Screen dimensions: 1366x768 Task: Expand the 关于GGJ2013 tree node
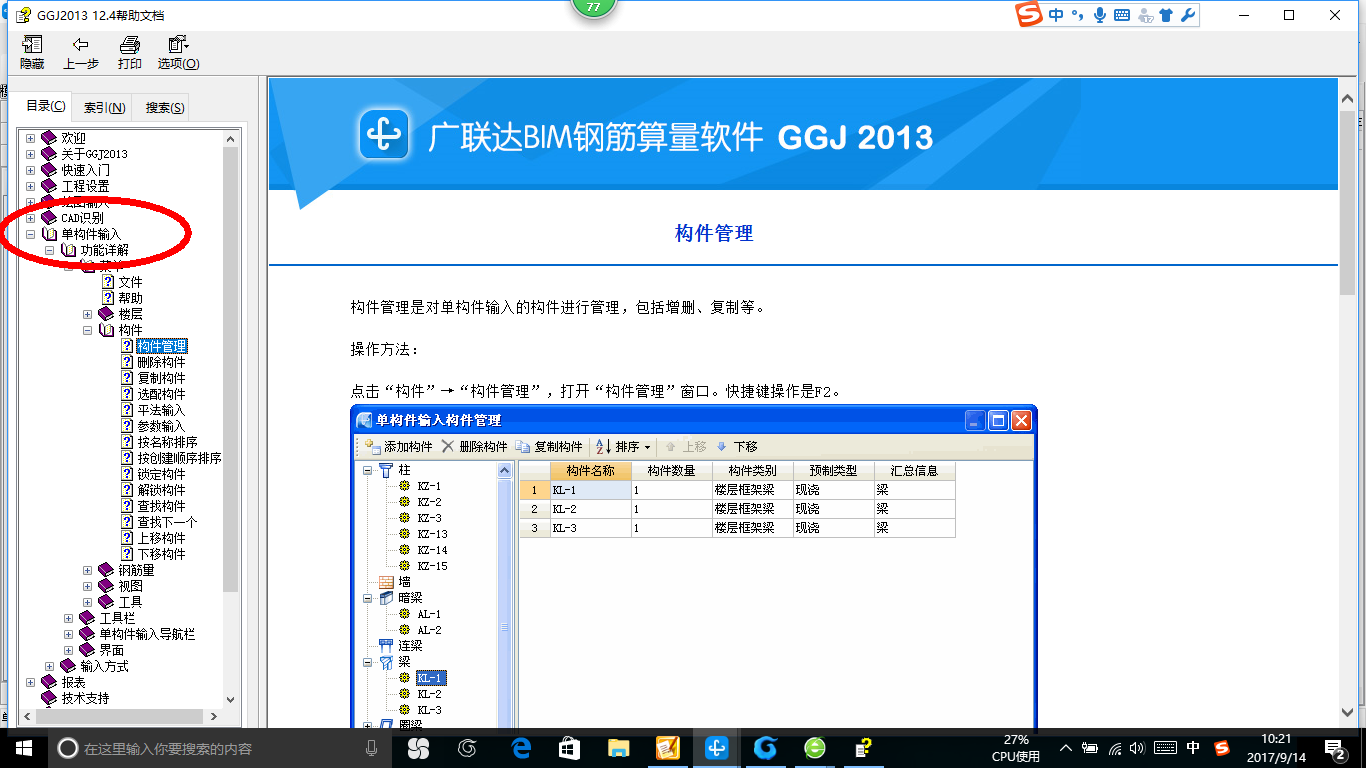coord(30,154)
